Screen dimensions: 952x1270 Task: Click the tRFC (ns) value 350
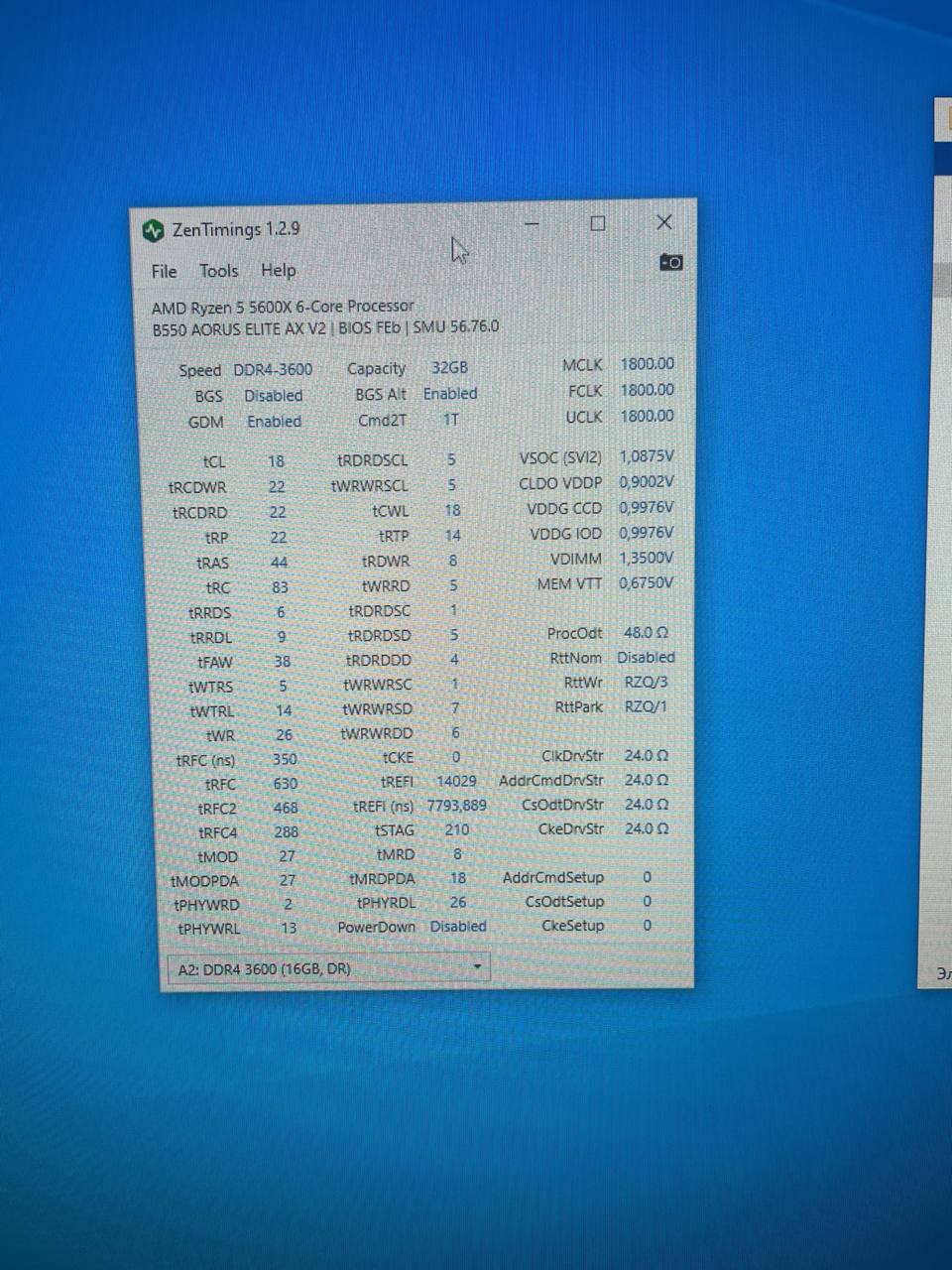[x=285, y=759]
